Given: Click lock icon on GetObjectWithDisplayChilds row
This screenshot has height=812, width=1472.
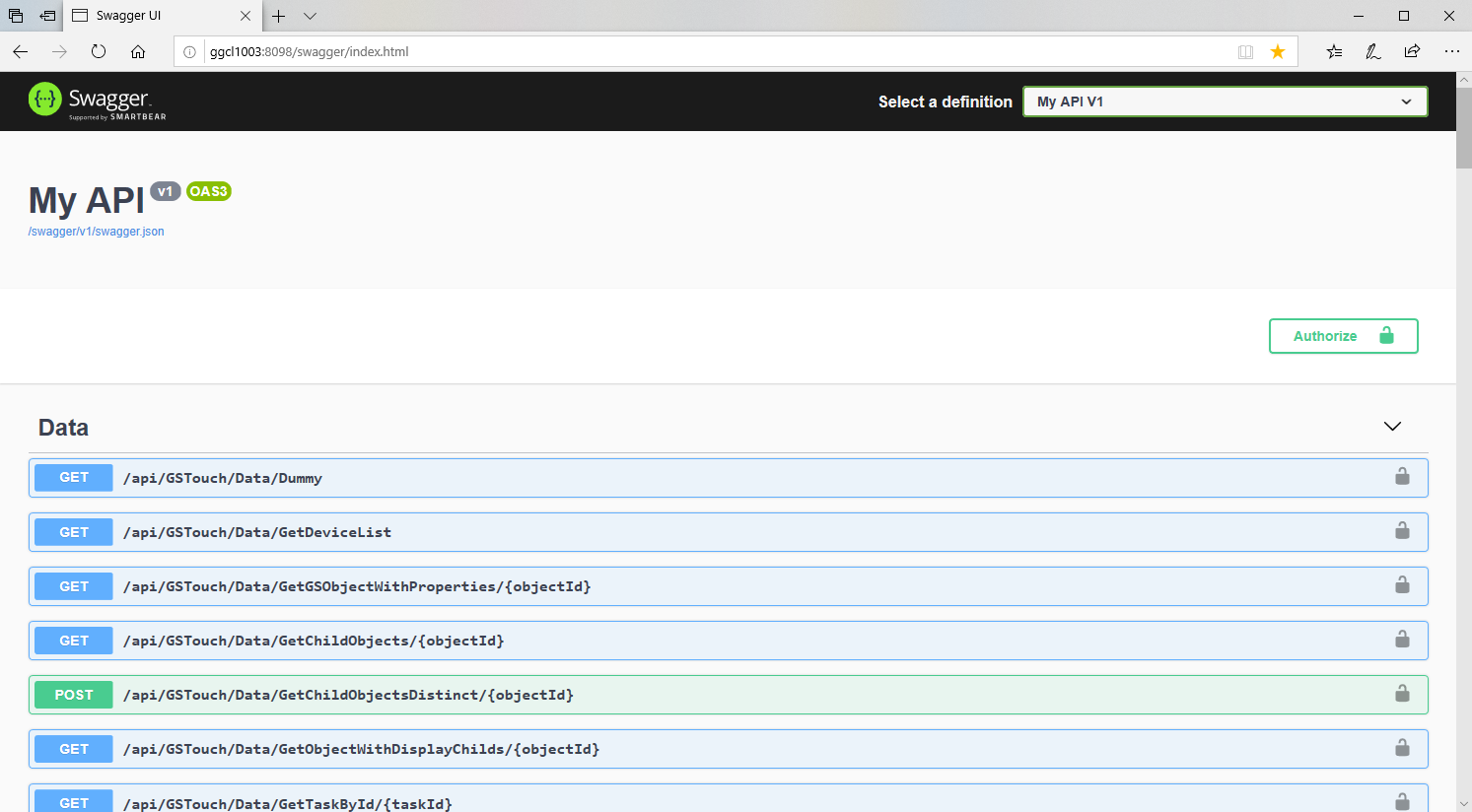Looking at the screenshot, I should tap(1402, 748).
